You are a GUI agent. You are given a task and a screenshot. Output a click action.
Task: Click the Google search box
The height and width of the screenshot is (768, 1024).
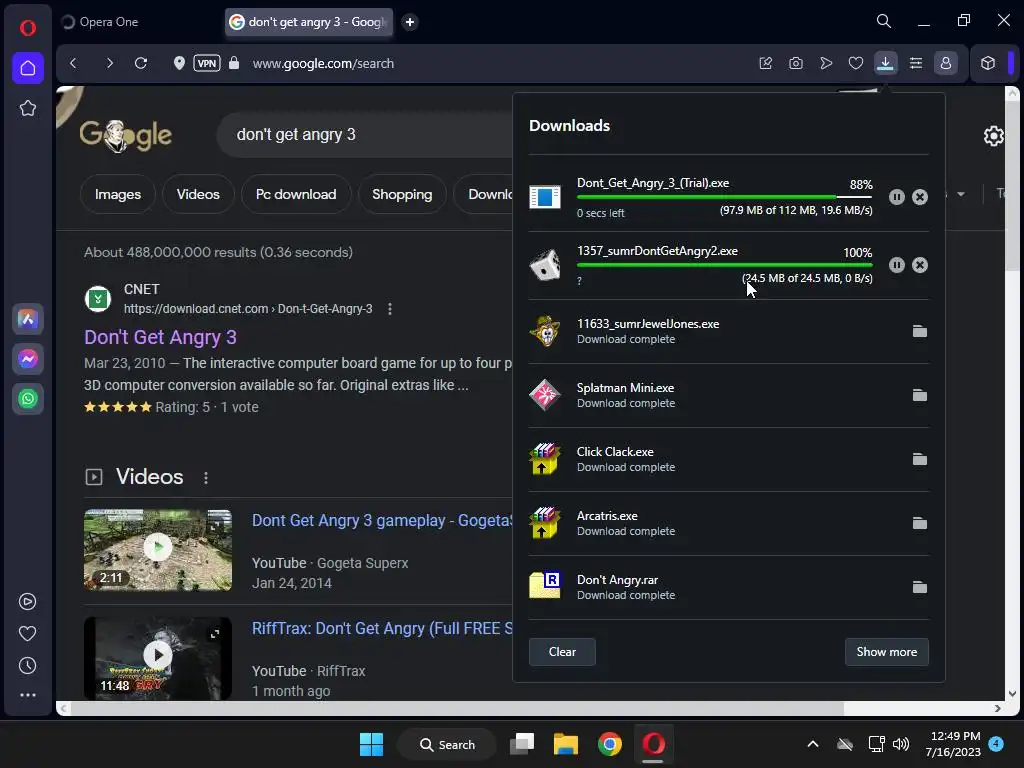(366, 135)
